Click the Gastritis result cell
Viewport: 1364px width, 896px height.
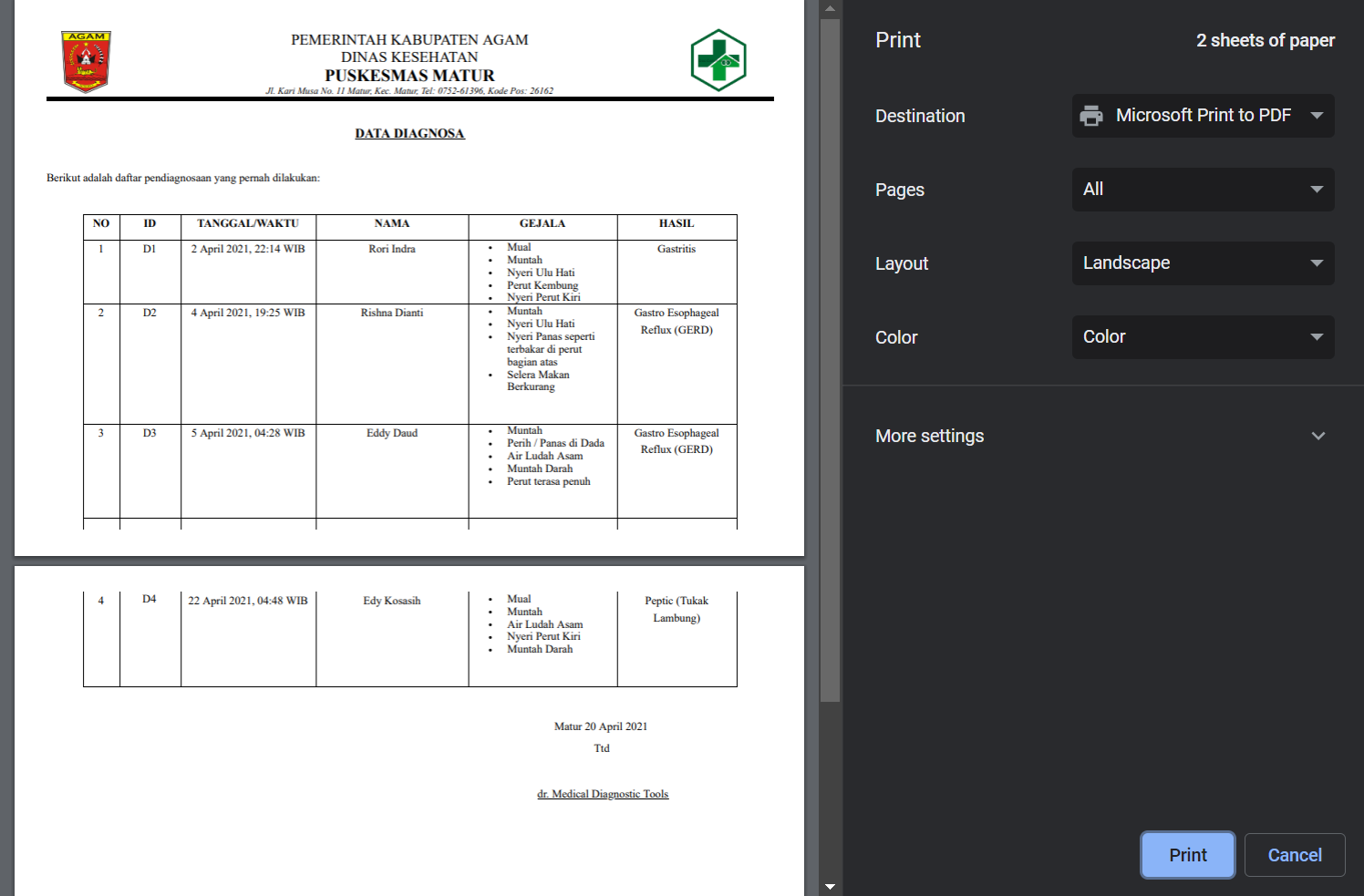(x=677, y=249)
